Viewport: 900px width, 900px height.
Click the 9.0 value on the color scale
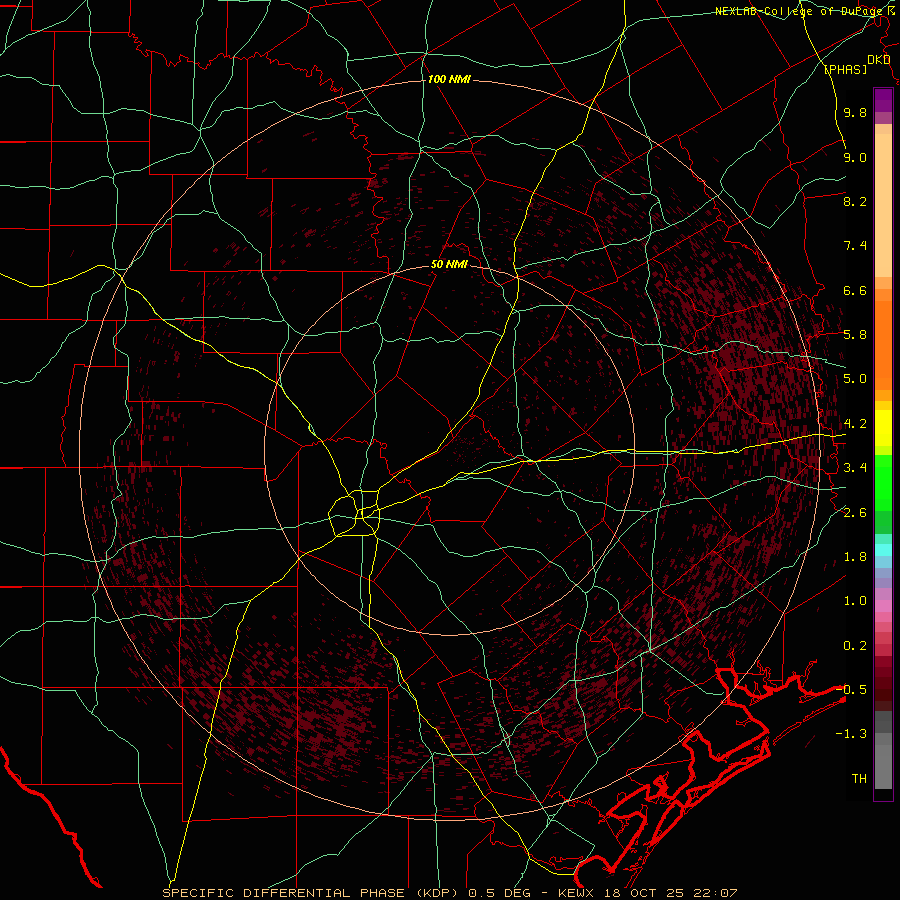click(x=855, y=157)
